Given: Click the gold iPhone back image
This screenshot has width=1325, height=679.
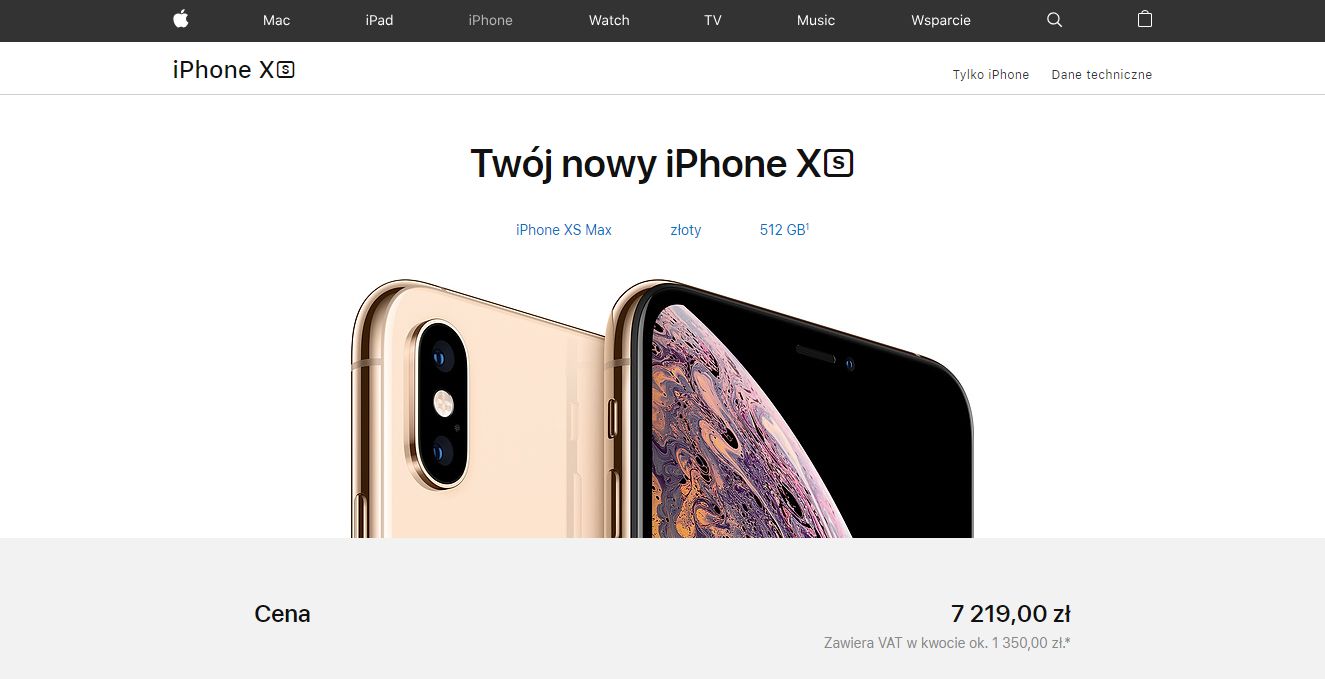Looking at the screenshot, I should [x=478, y=410].
